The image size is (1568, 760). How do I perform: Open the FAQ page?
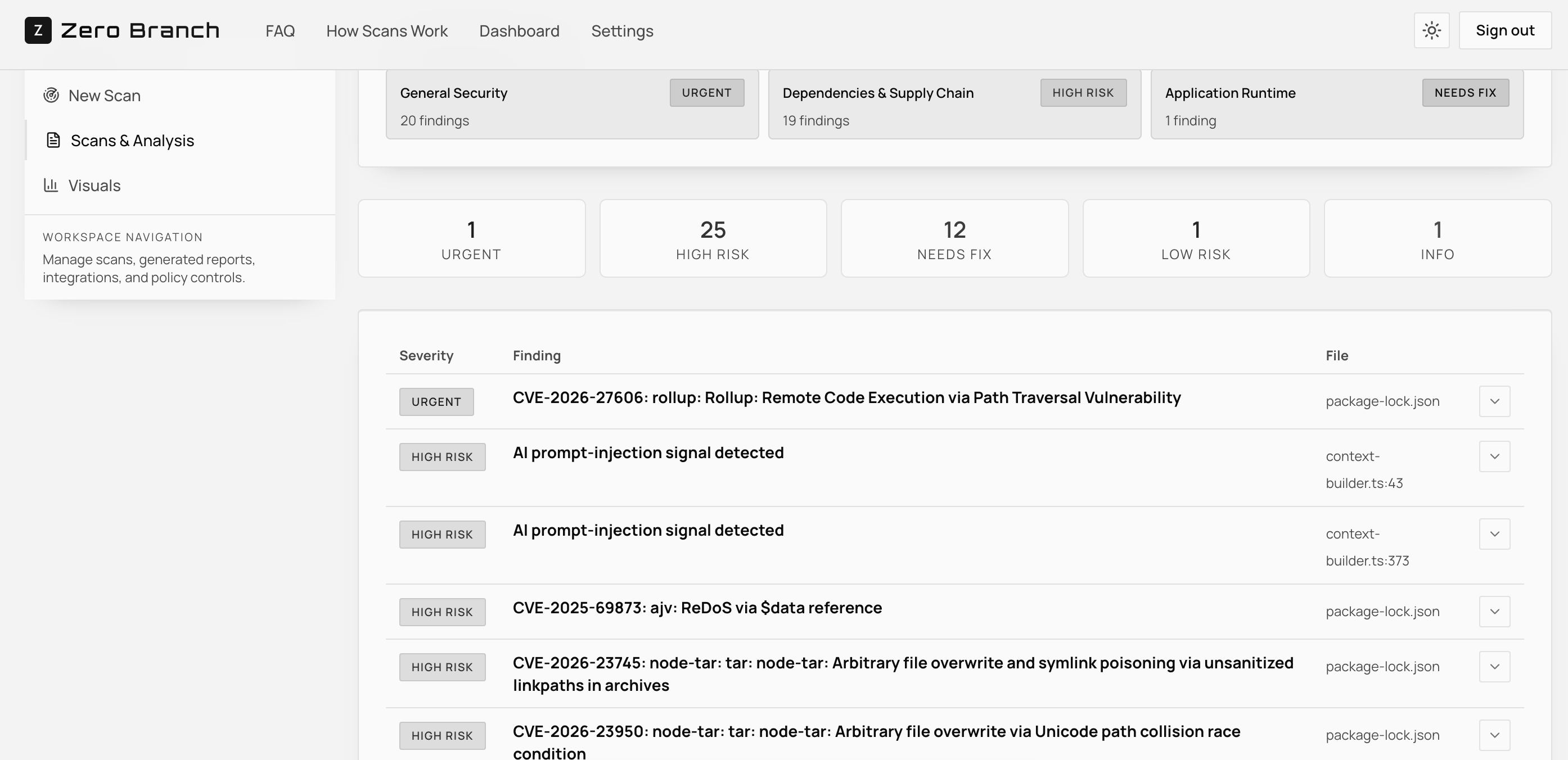(x=280, y=31)
